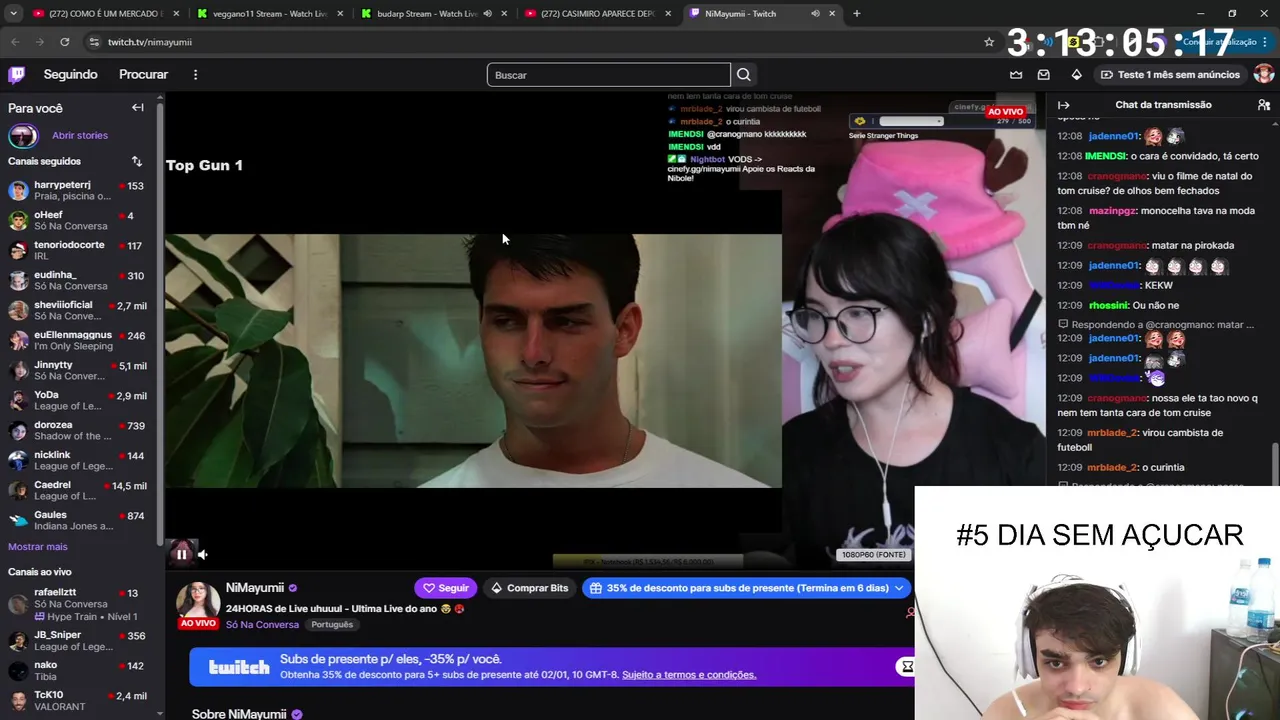This screenshot has width=1280, height=720.
Task: Click Teste 1 mês sem anúncios button
Action: coord(1170,74)
